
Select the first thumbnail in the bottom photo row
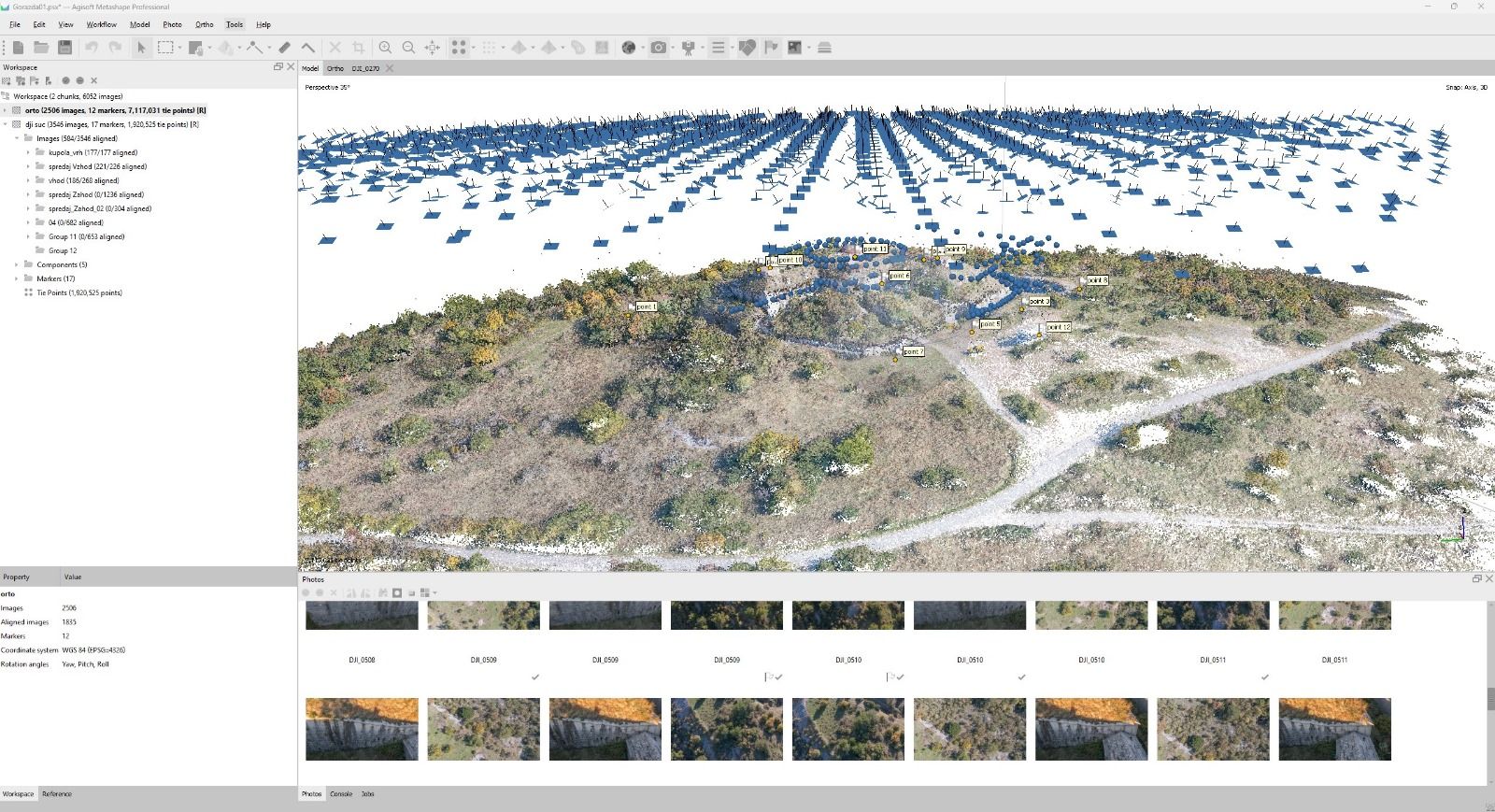[362, 729]
